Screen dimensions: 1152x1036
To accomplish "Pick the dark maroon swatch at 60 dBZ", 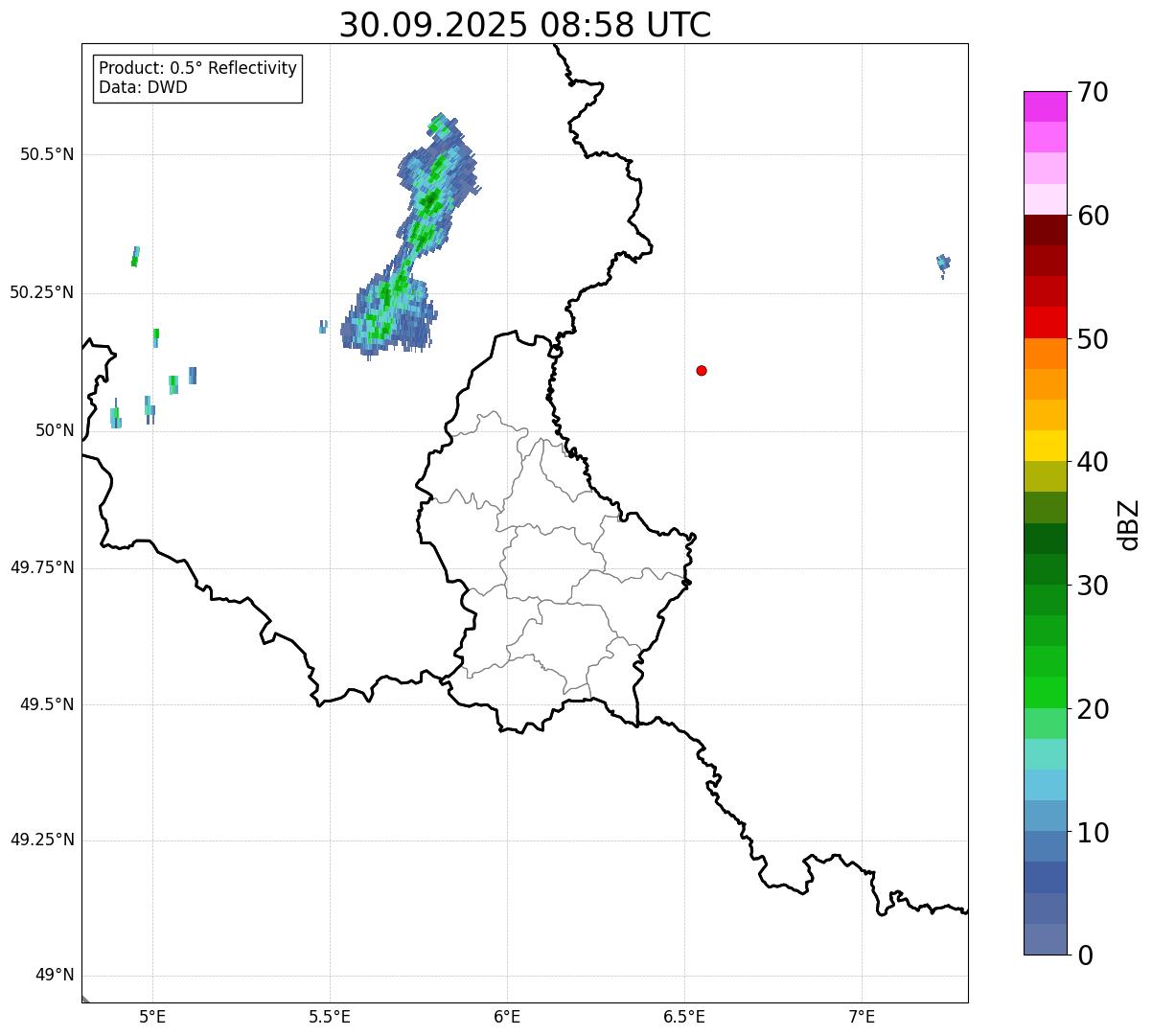I will coord(1046,230).
